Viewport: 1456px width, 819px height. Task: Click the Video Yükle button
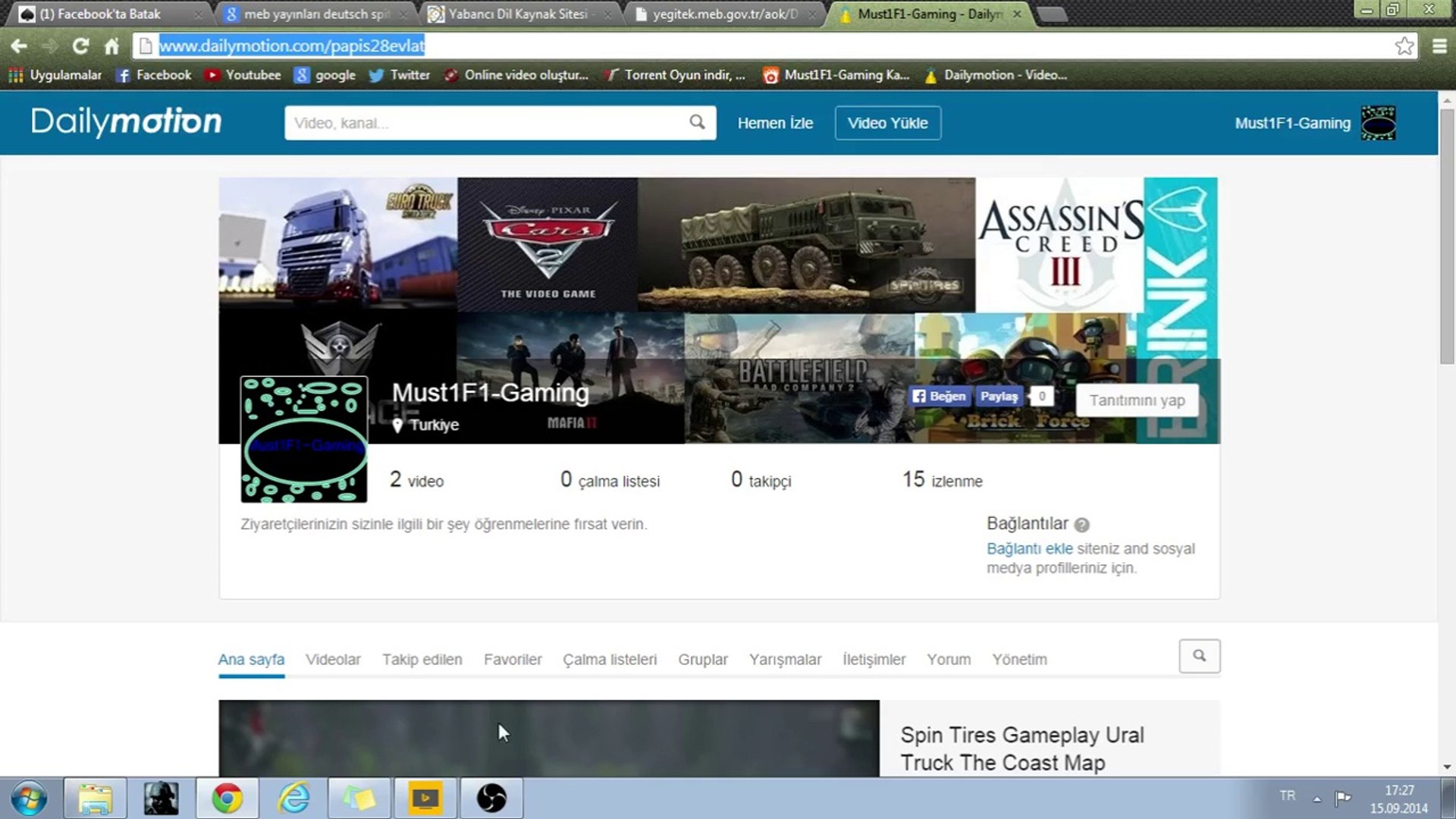(888, 123)
